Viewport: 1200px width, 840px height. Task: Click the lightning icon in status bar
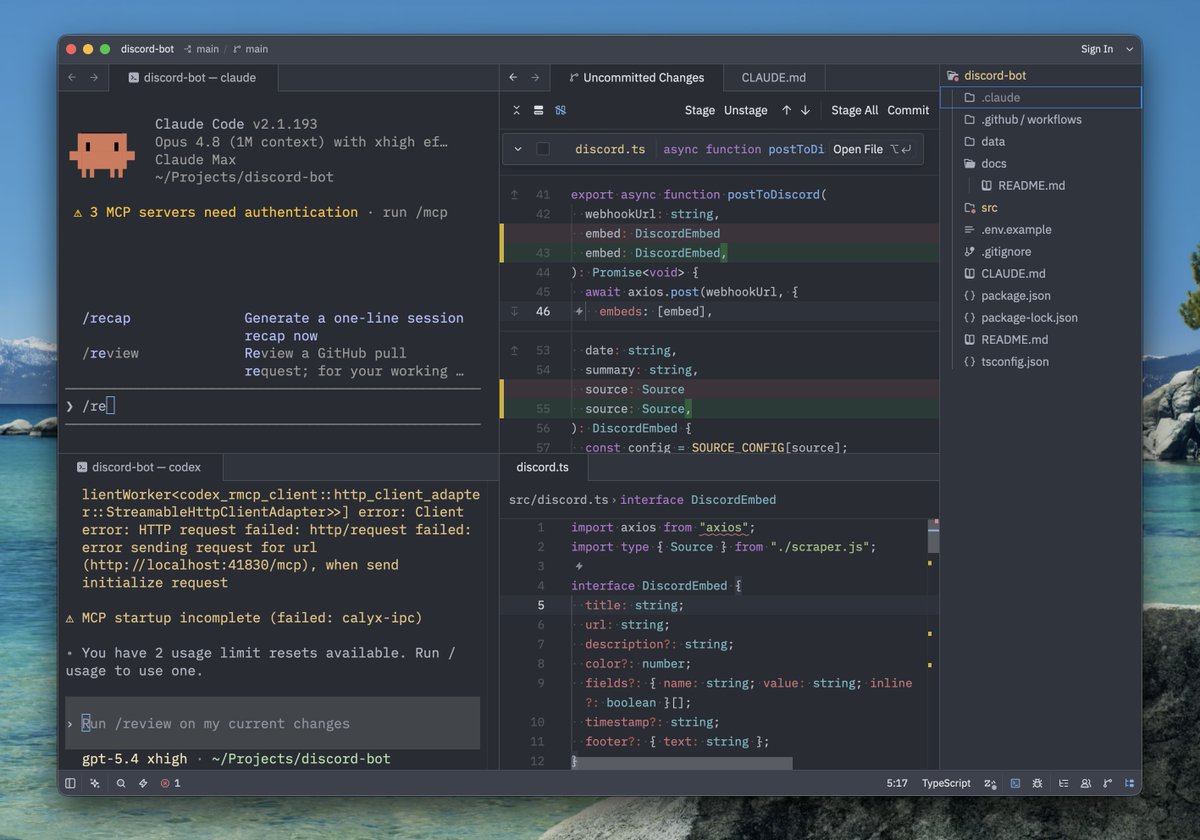[x=144, y=783]
